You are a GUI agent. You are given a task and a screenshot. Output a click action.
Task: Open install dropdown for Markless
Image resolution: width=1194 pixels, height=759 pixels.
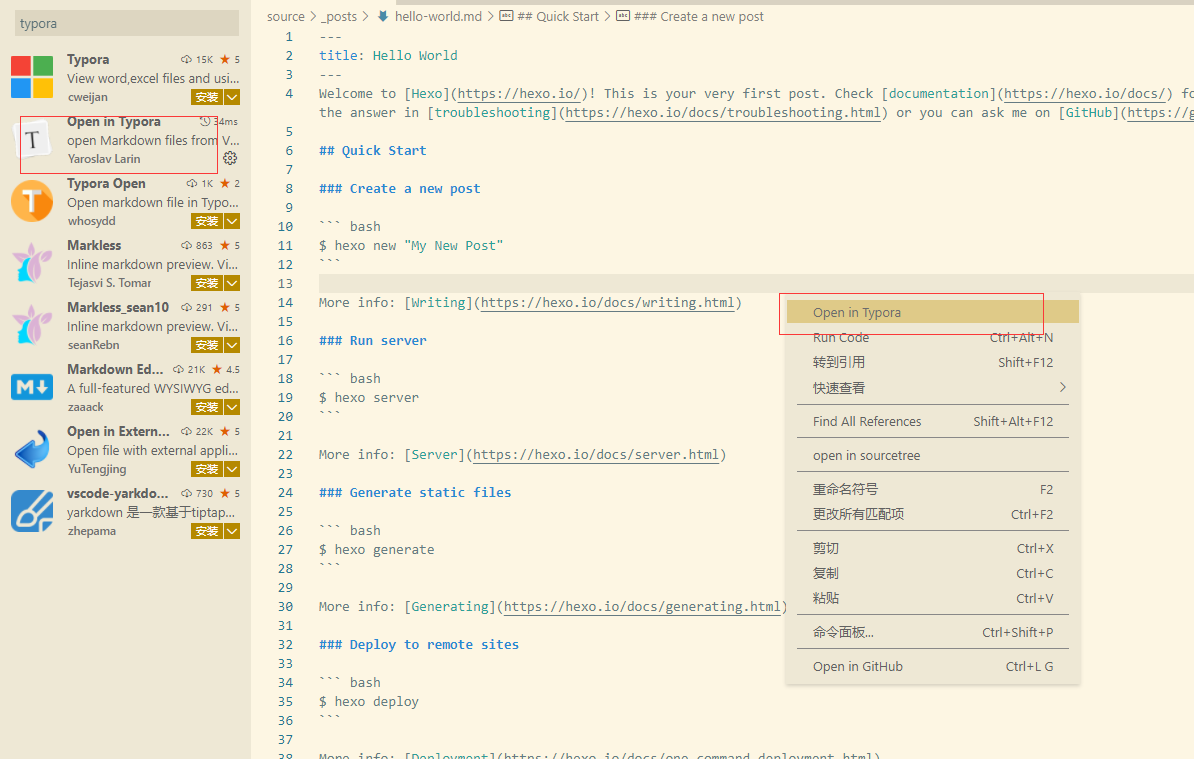coord(232,283)
